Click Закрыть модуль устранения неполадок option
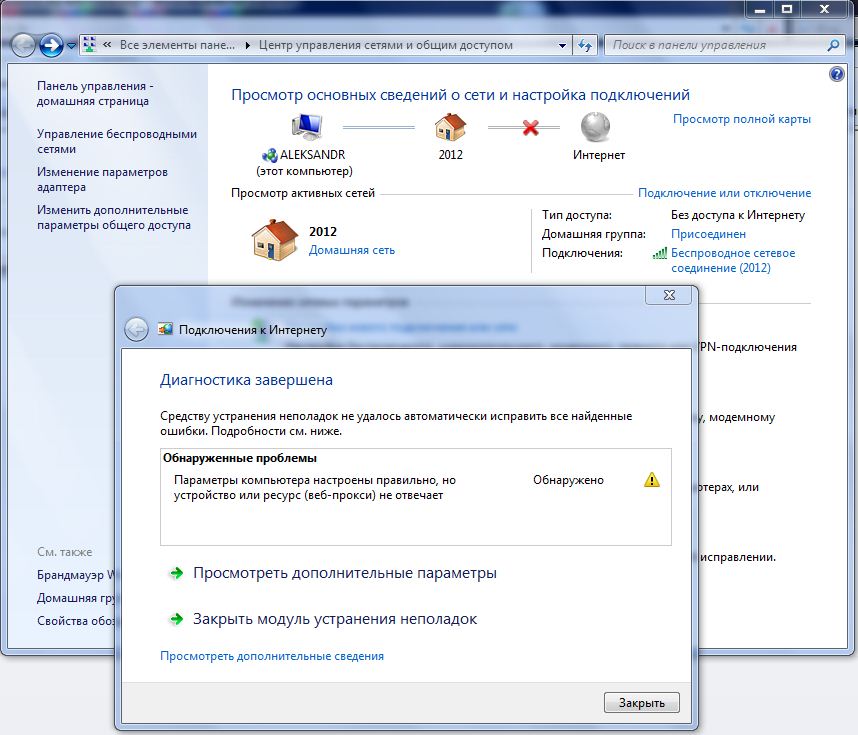 point(334,619)
